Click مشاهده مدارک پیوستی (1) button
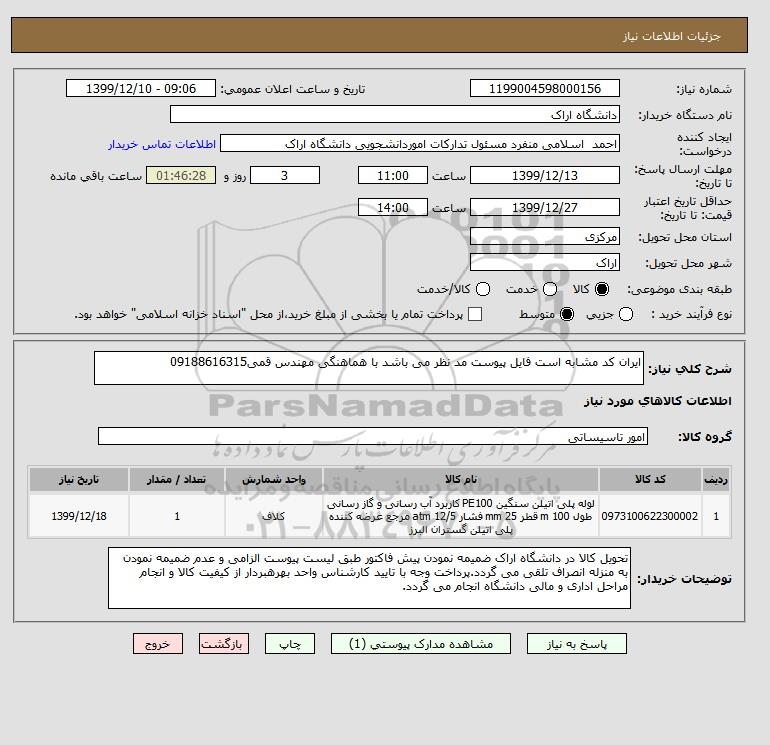The height and width of the screenshot is (745, 770). point(421,643)
